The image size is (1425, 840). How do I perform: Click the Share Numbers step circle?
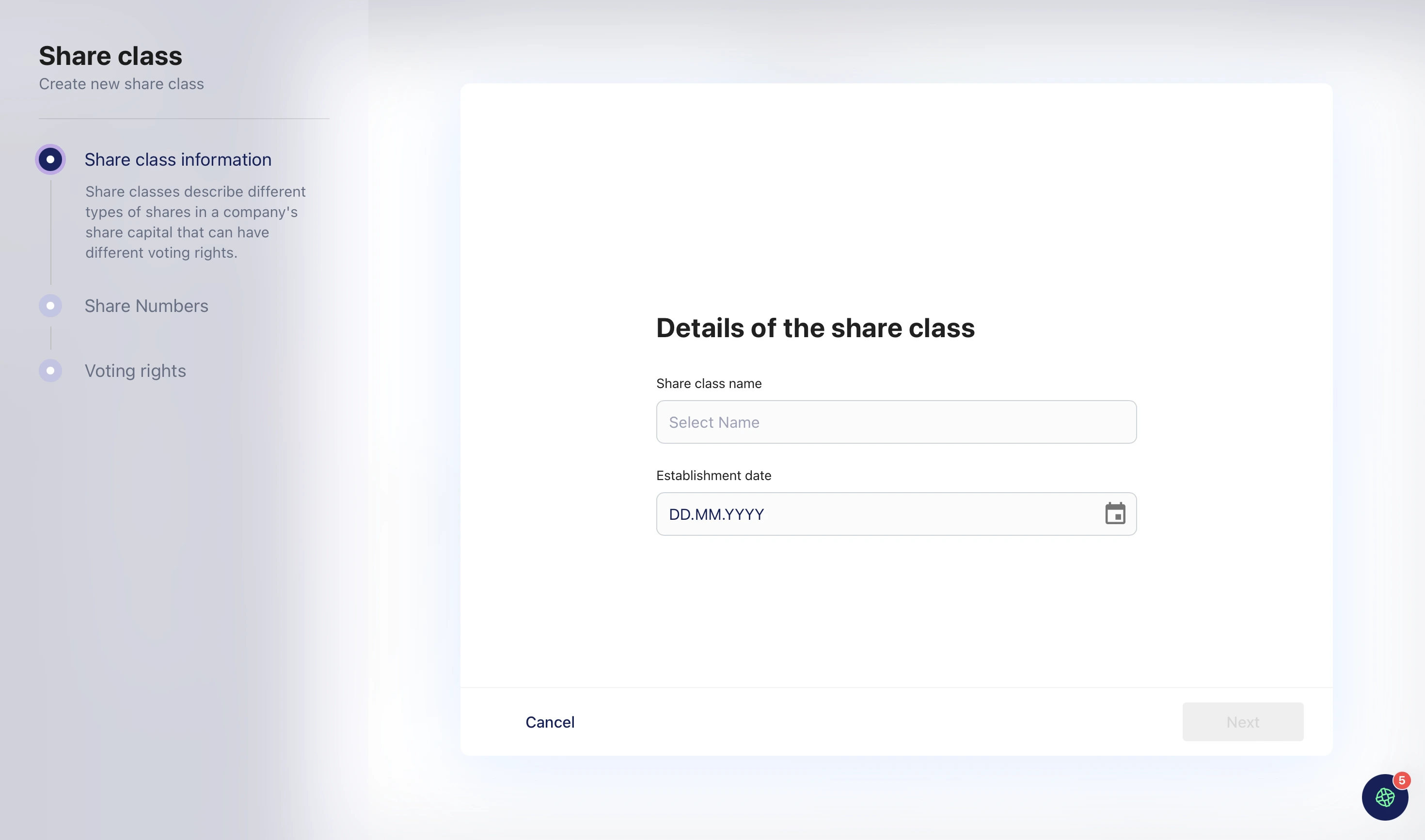tap(50, 306)
